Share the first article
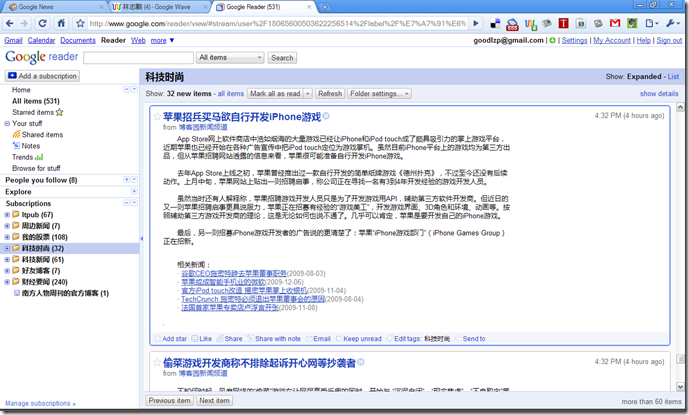689x415 pixels. 229,339
